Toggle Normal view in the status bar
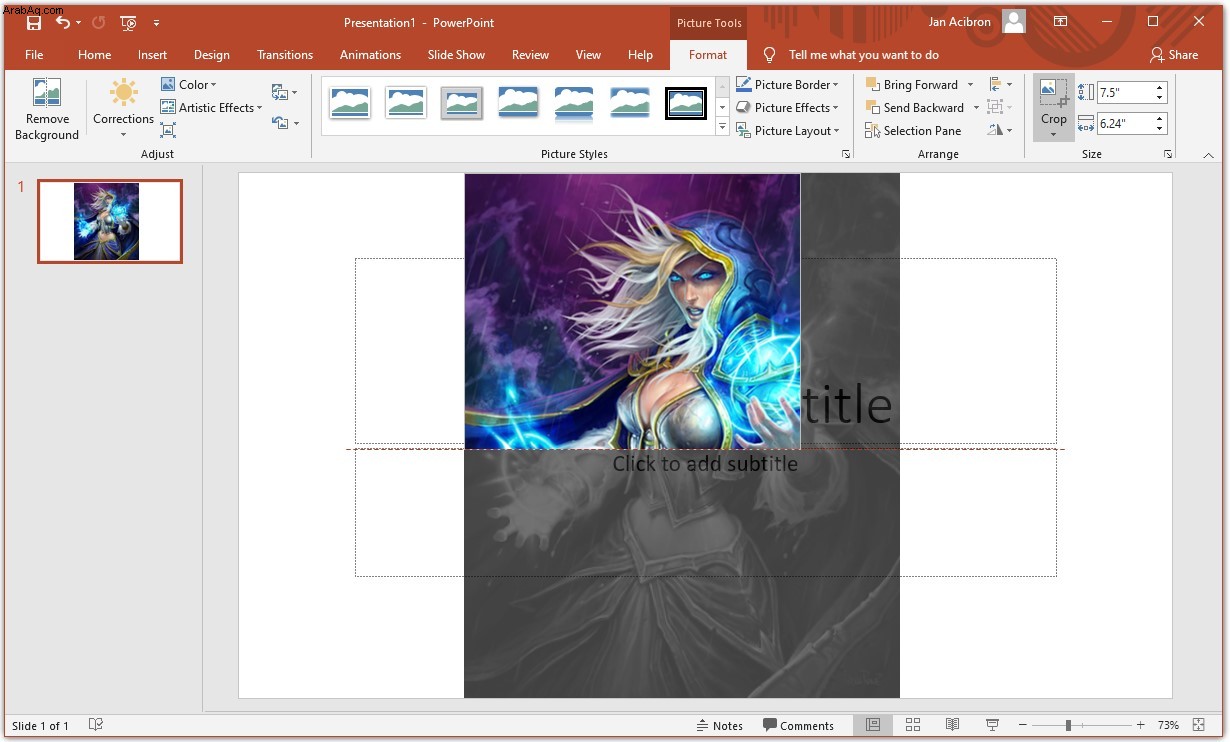The height and width of the screenshot is (742, 1230). [872, 725]
